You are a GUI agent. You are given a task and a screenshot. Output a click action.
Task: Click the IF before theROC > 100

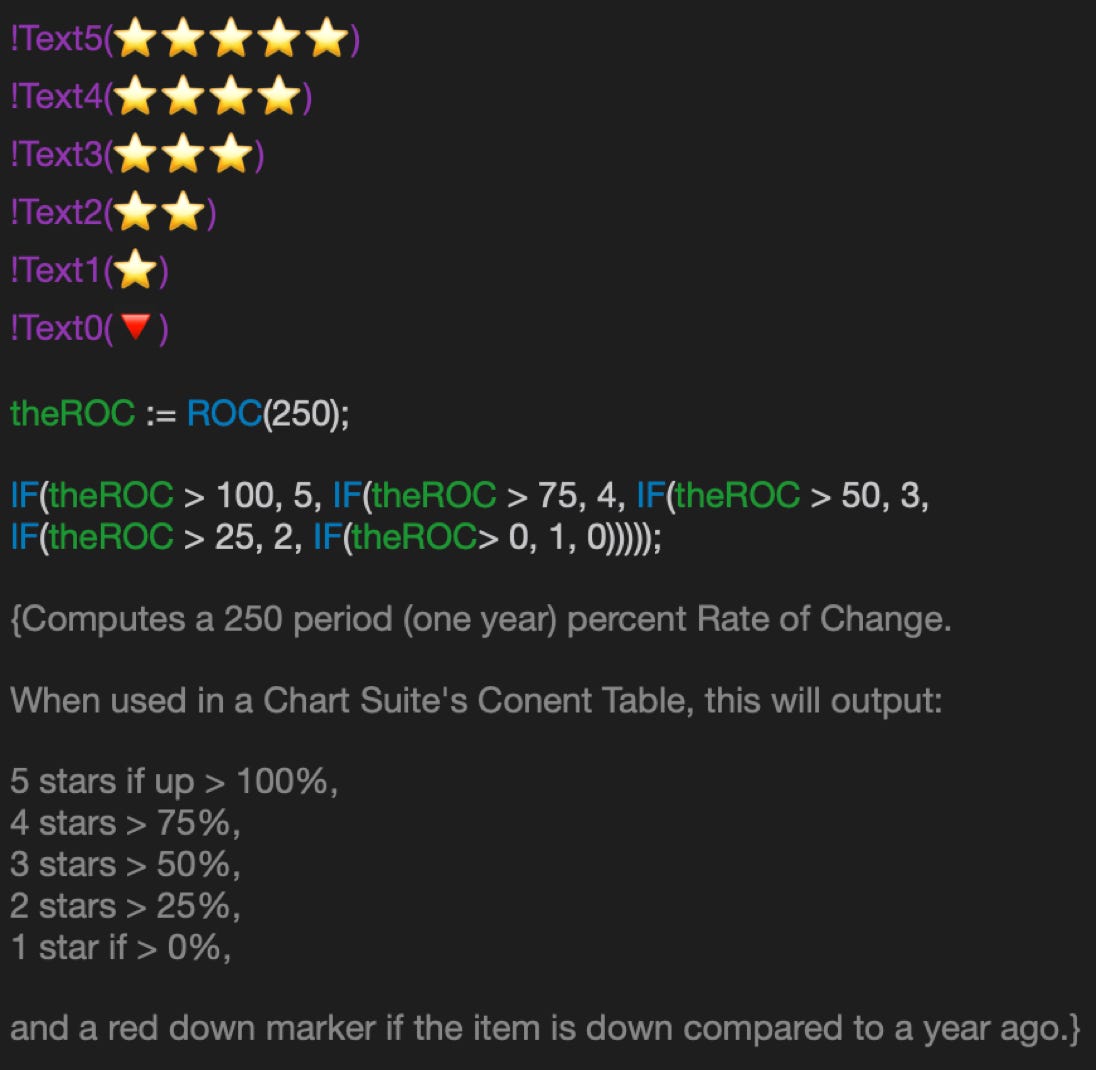[x=24, y=495]
